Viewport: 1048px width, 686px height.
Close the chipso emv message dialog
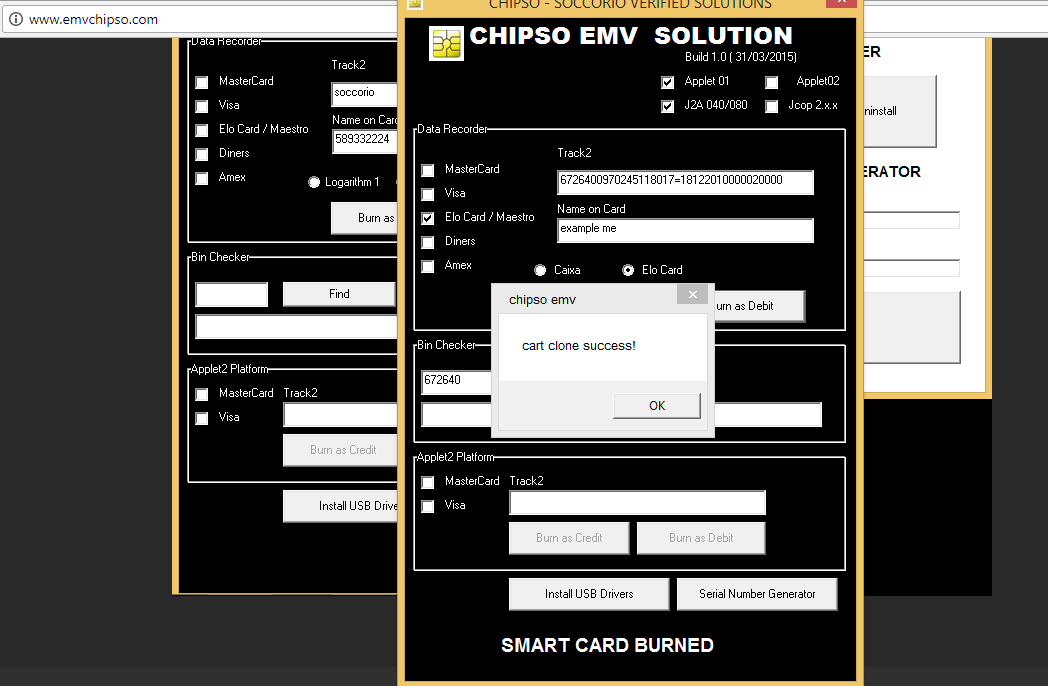point(692,294)
